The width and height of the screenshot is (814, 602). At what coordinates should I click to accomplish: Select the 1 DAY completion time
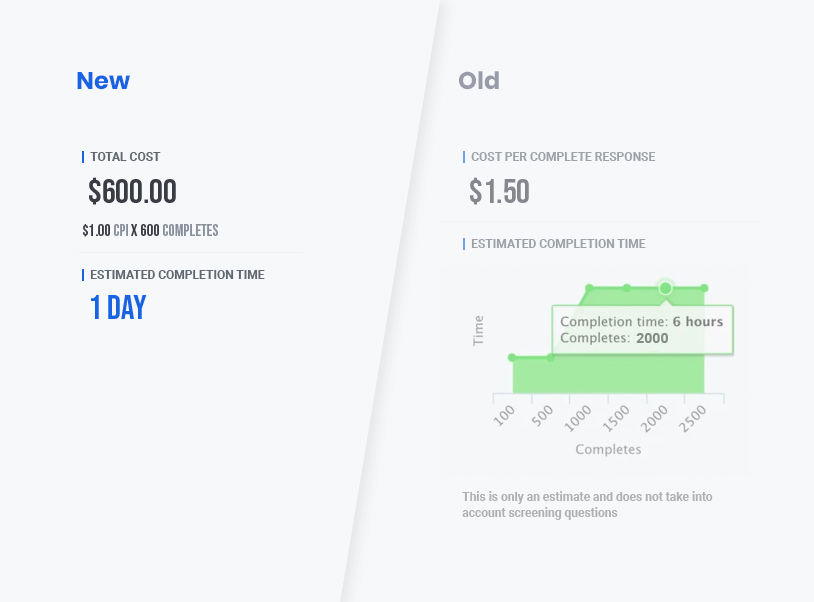[118, 307]
